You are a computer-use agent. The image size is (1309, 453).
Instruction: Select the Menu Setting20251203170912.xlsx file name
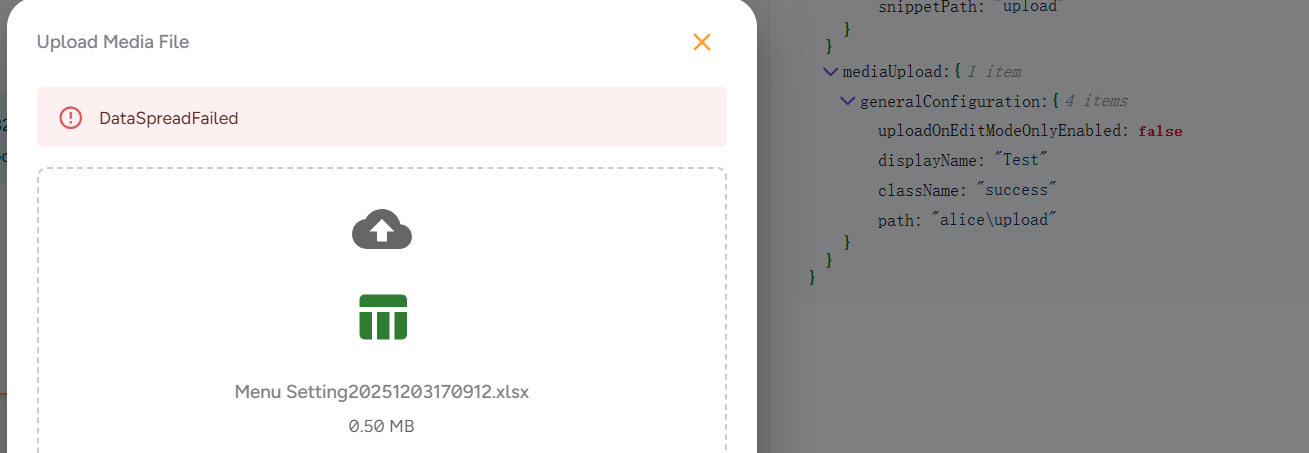coord(382,392)
